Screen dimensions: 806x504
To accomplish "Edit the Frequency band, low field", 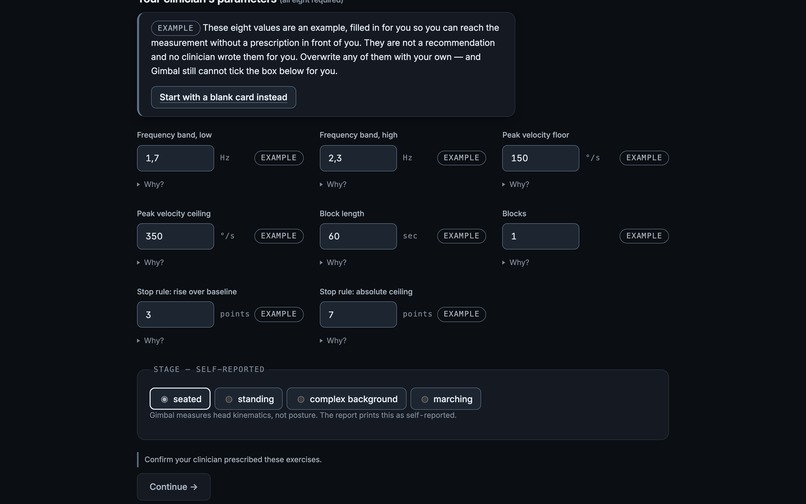I will [175, 158].
